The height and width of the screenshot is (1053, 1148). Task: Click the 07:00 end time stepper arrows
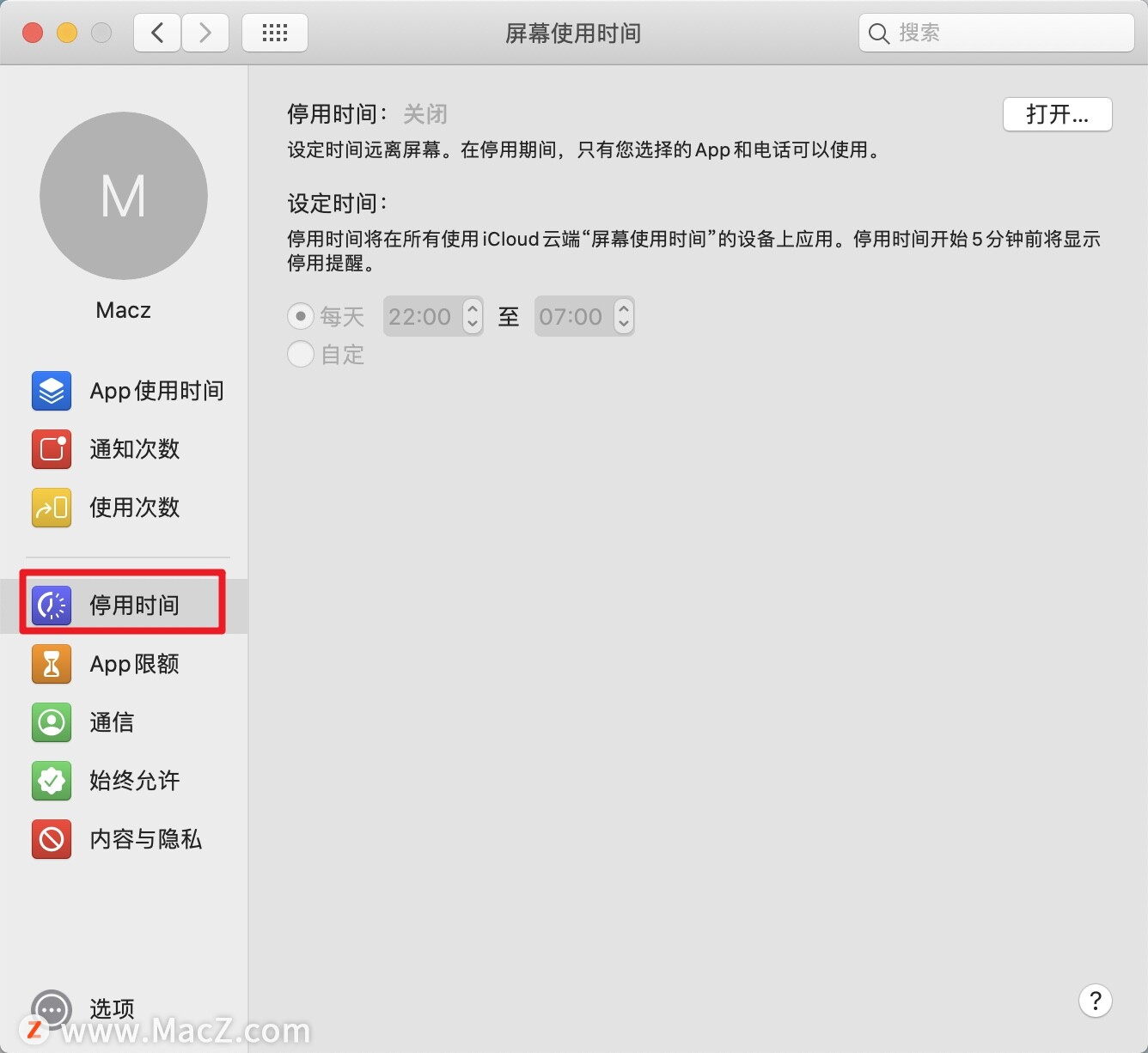(624, 316)
